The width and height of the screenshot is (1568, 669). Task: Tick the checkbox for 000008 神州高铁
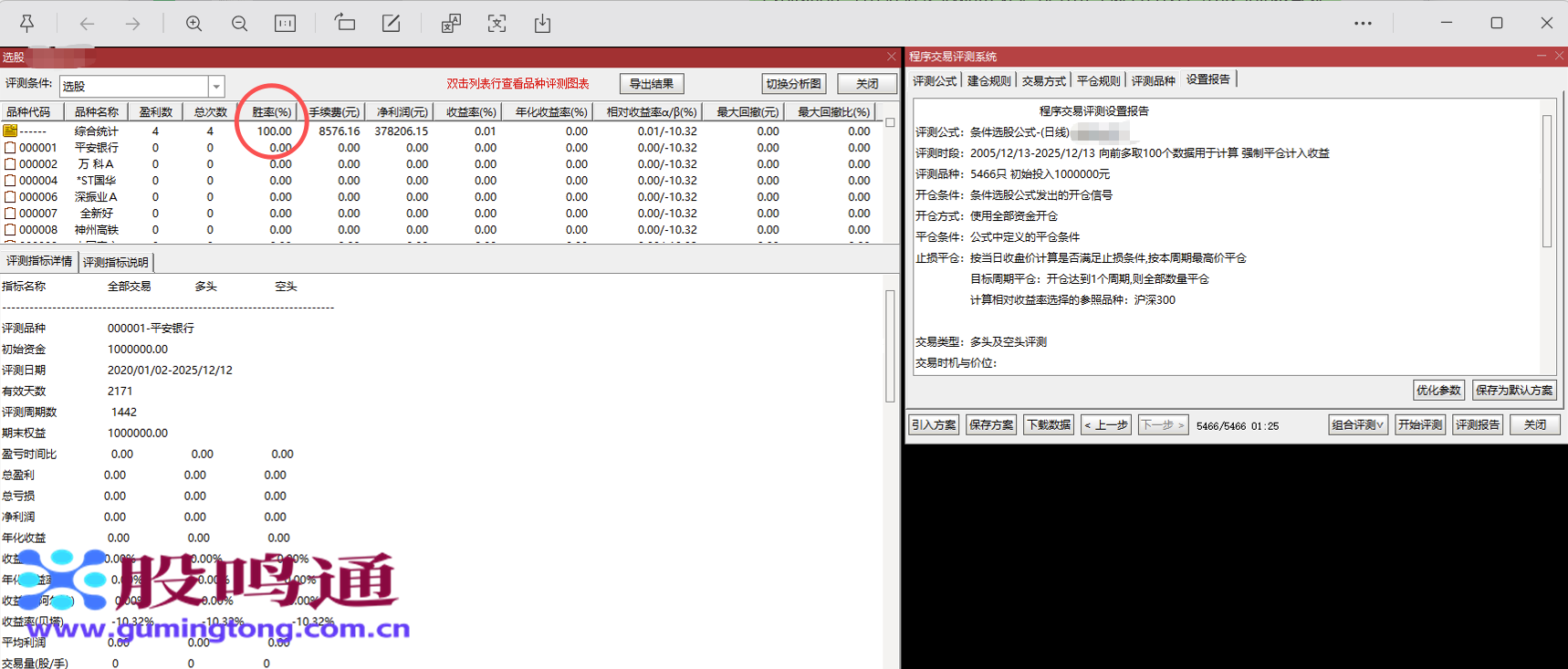pyautogui.click(x=10, y=230)
